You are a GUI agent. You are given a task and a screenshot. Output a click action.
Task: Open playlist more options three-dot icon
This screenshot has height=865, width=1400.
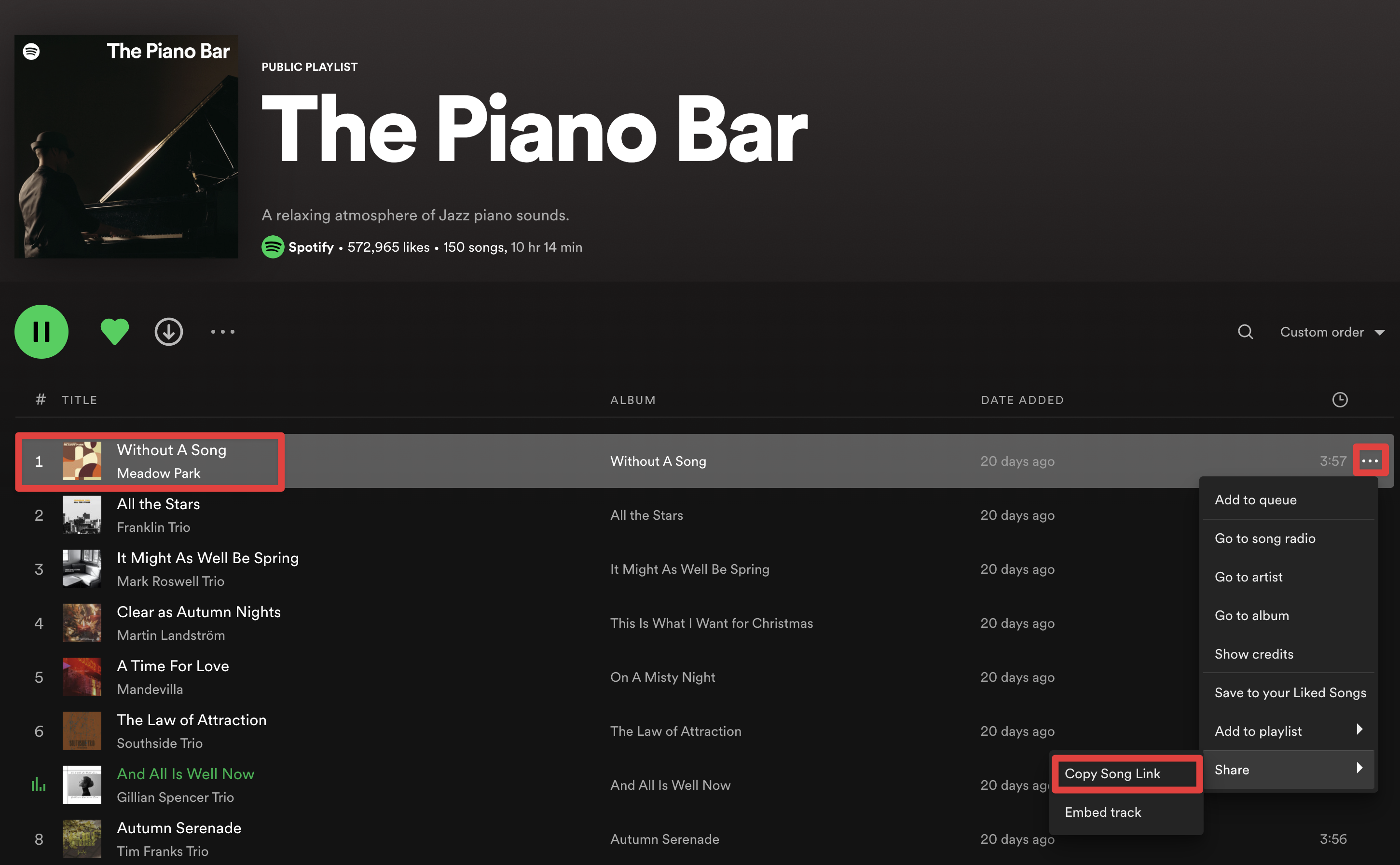(223, 332)
